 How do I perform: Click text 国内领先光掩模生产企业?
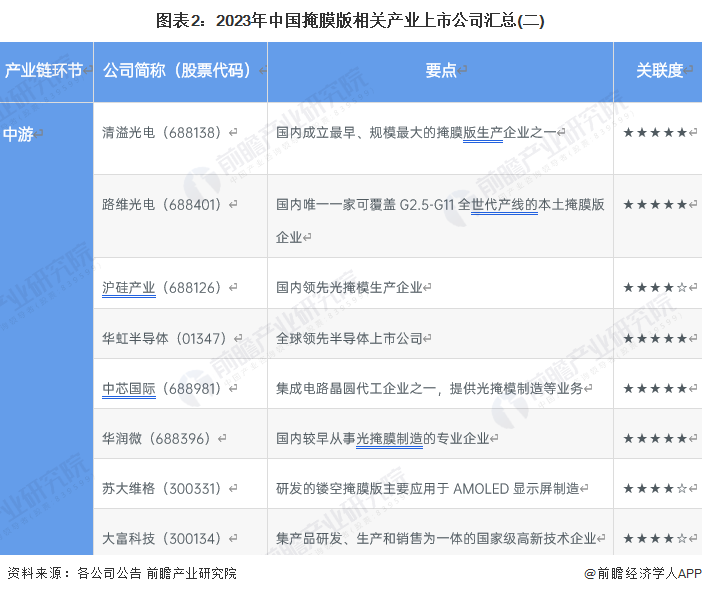[349, 287]
